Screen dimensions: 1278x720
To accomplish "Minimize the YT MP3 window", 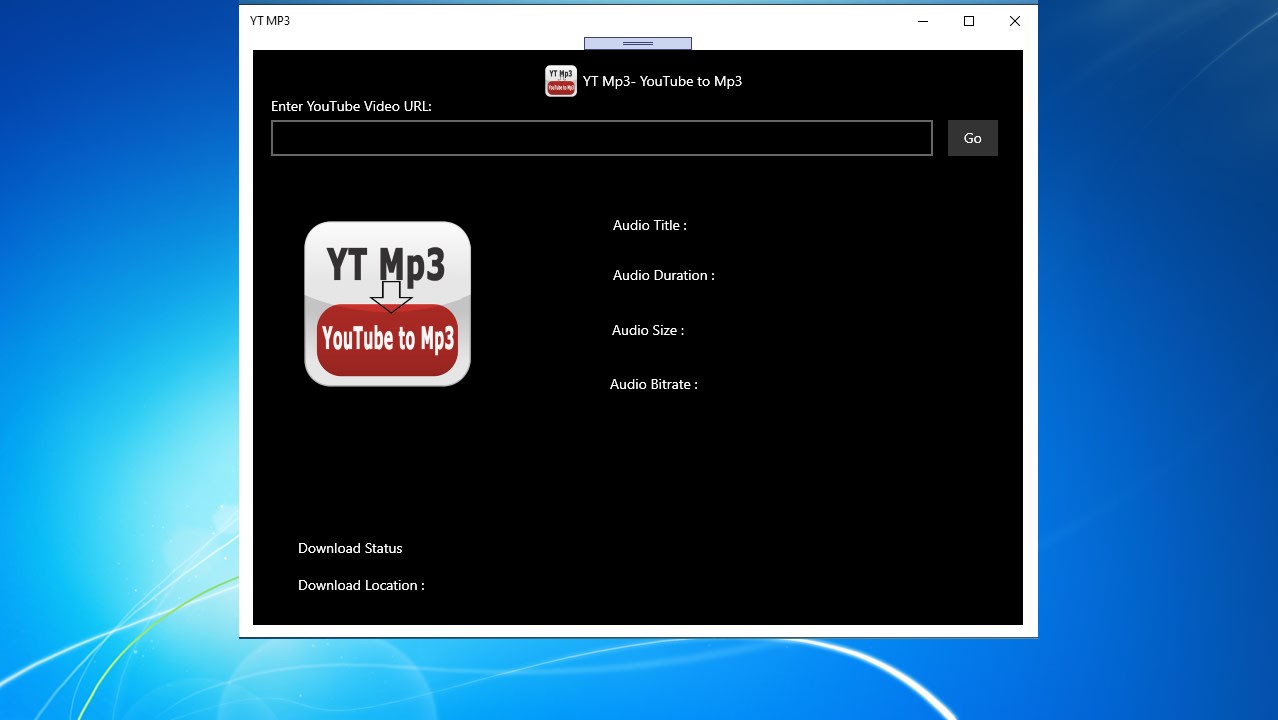I will coord(922,21).
